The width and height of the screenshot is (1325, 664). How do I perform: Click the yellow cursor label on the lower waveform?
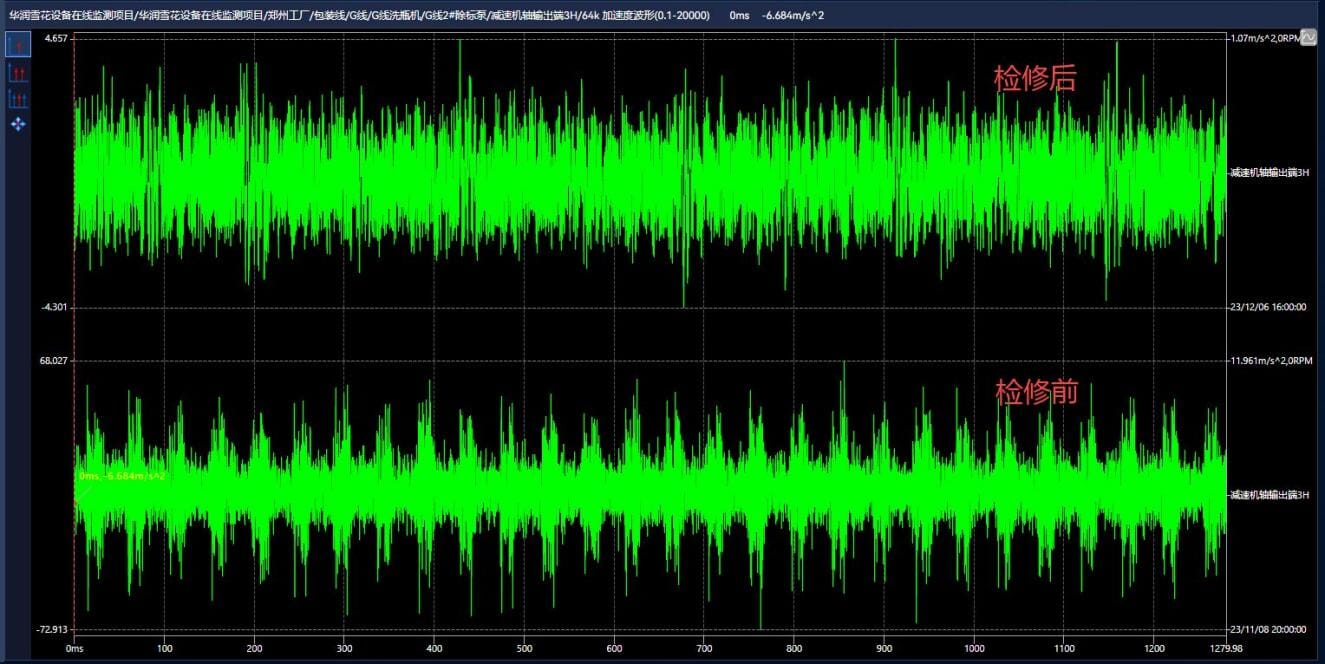[x=122, y=476]
